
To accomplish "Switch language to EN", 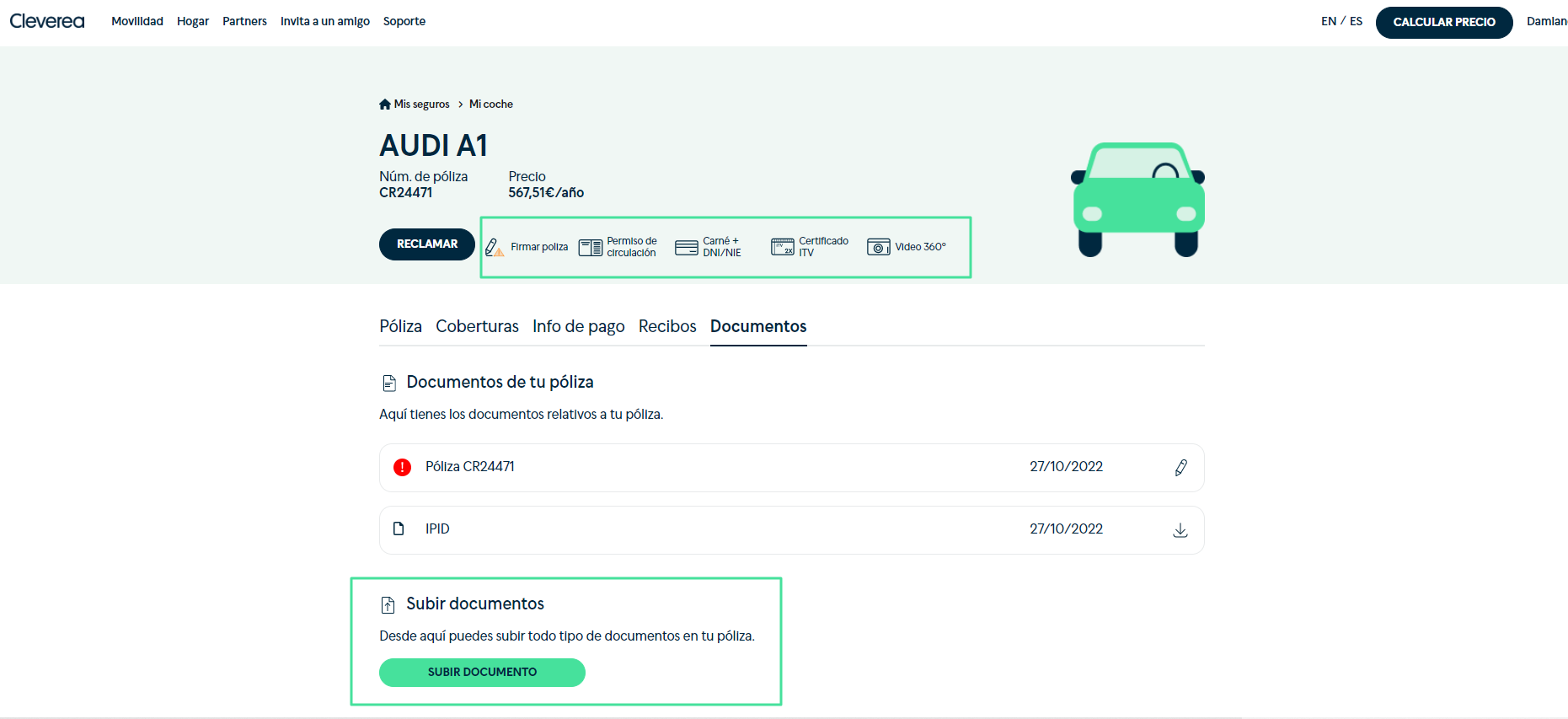I will point(1329,21).
